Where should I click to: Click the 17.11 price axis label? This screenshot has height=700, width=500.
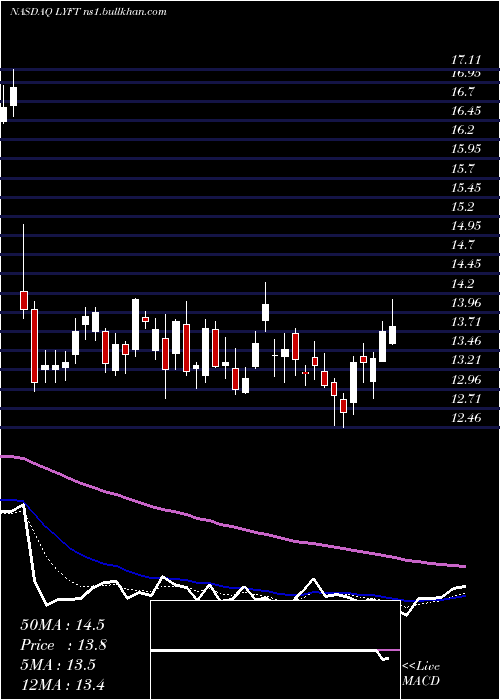pos(466,60)
